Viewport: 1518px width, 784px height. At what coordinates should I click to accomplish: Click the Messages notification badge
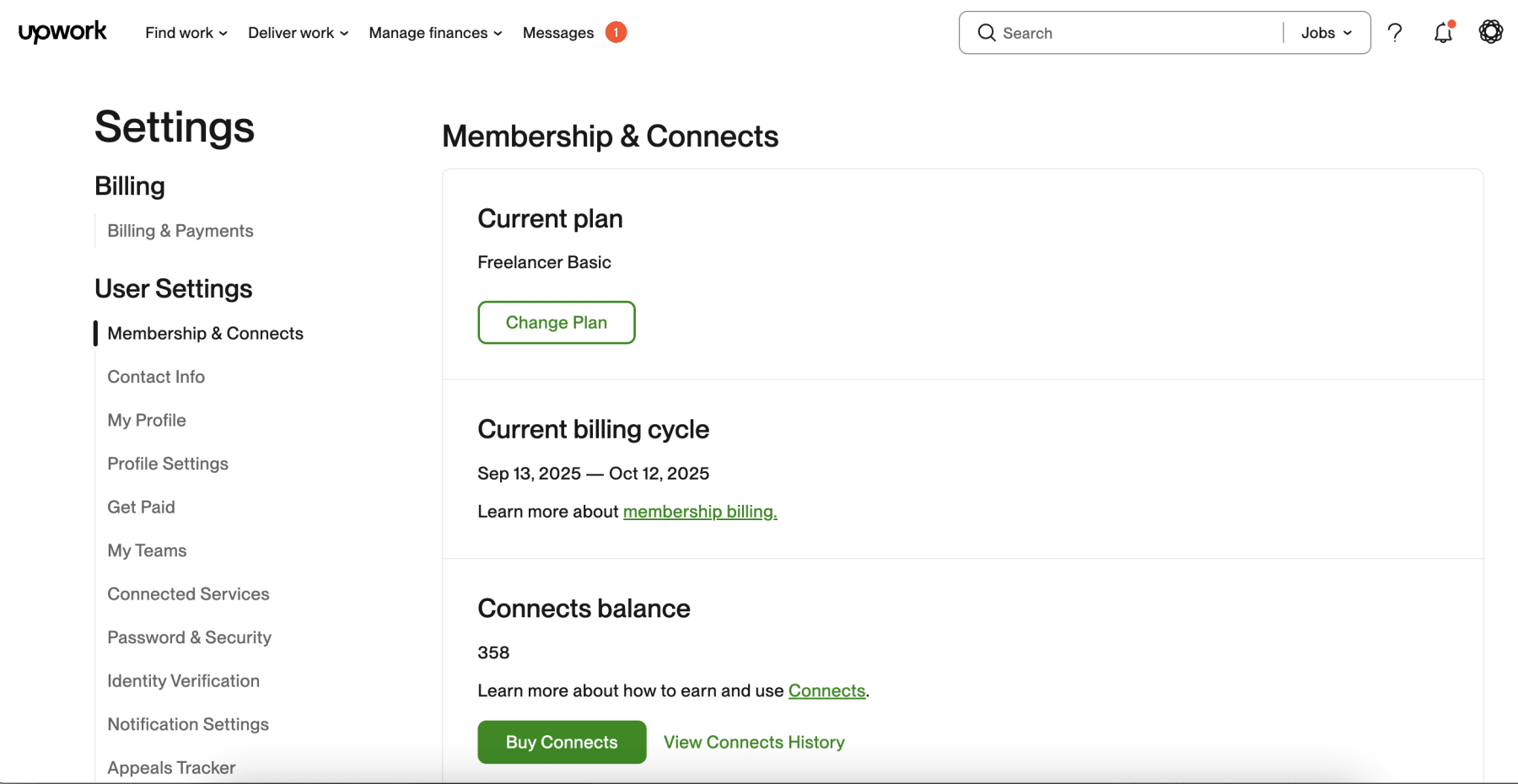point(616,32)
